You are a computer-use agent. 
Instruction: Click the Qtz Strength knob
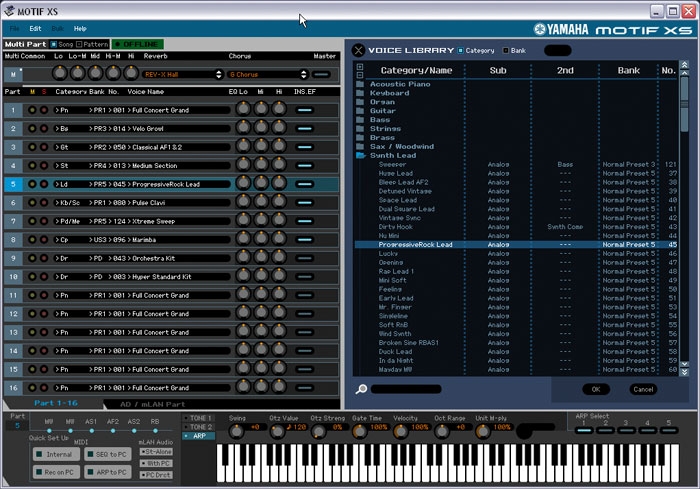[318, 431]
